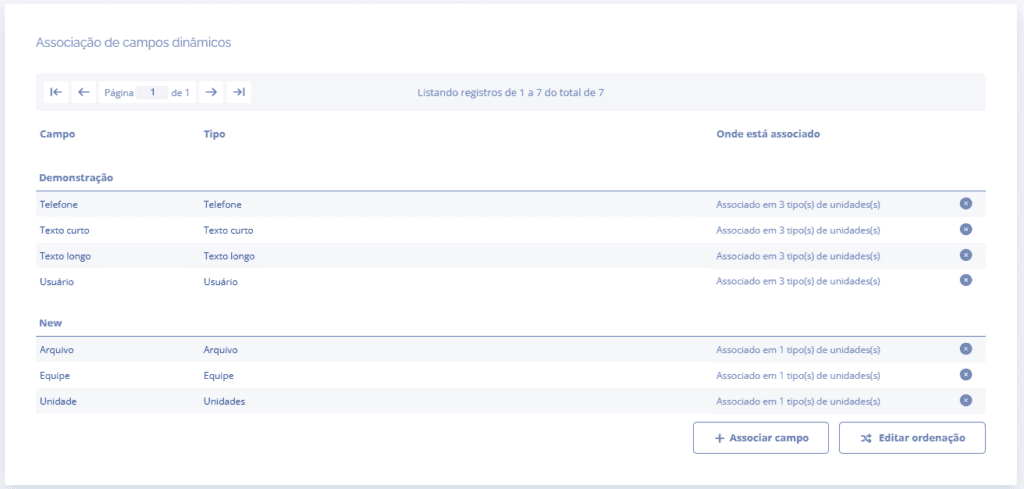Open Editar ordenação button
This screenshot has height=489, width=1024.
coord(912,438)
